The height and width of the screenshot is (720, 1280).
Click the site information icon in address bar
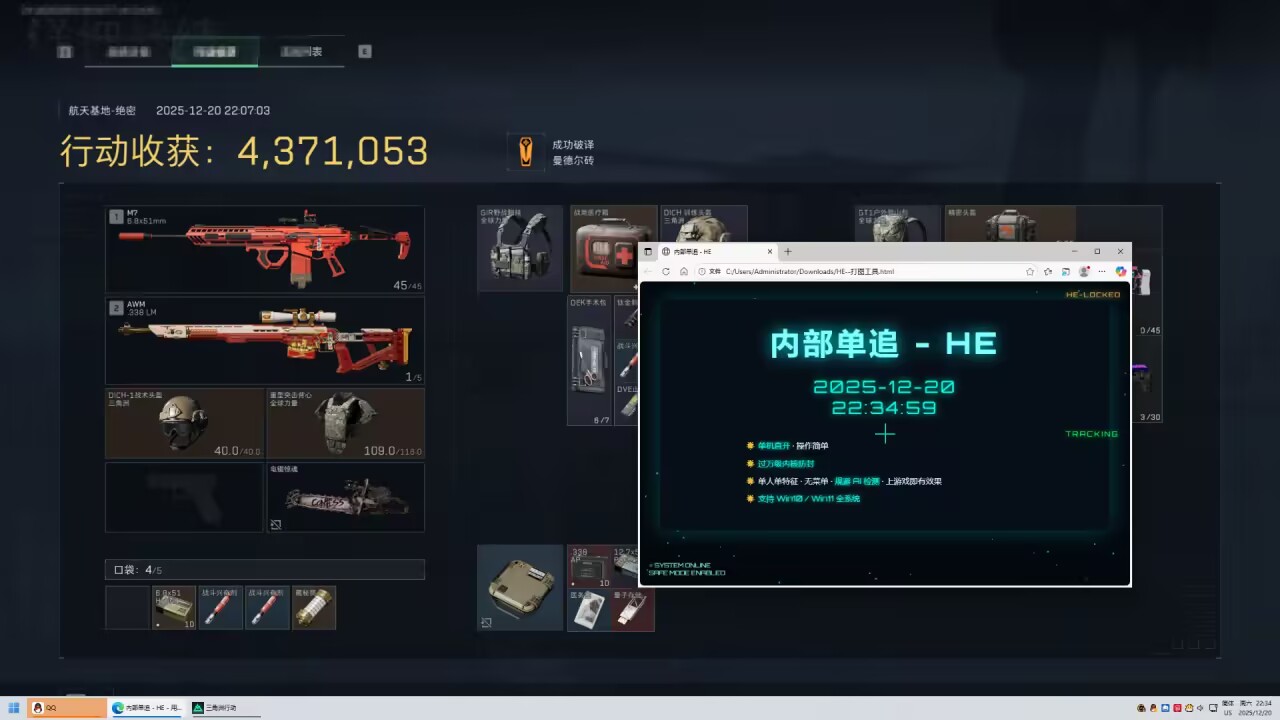point(700,271)
